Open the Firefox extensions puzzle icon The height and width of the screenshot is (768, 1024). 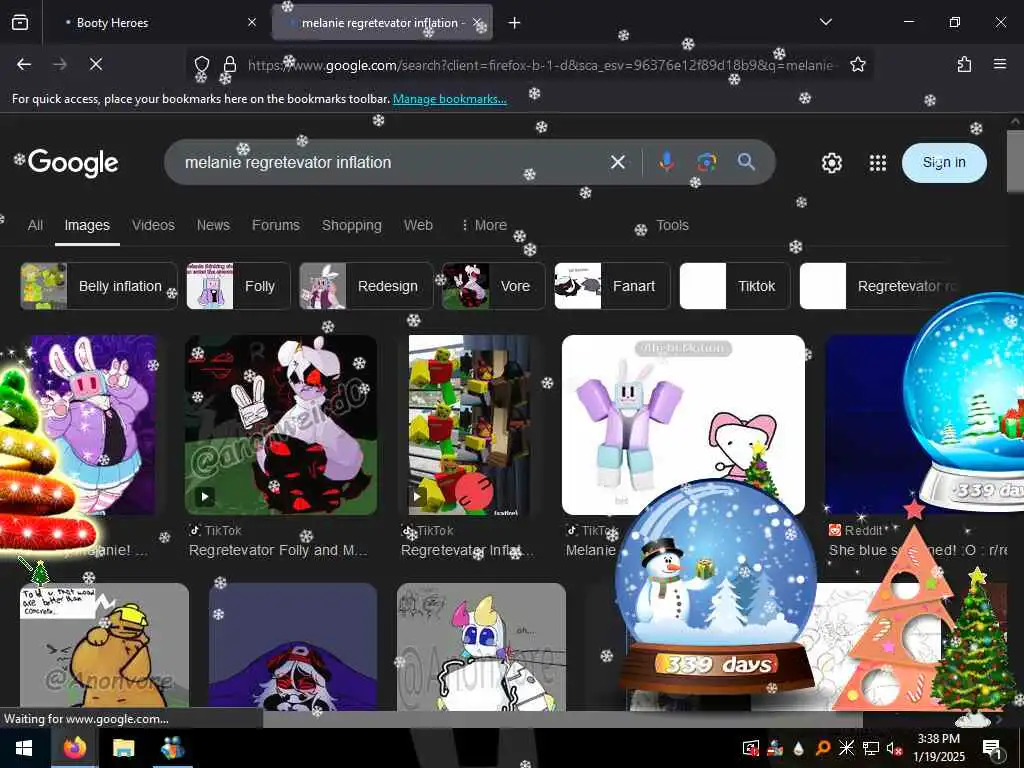(964, 64)
